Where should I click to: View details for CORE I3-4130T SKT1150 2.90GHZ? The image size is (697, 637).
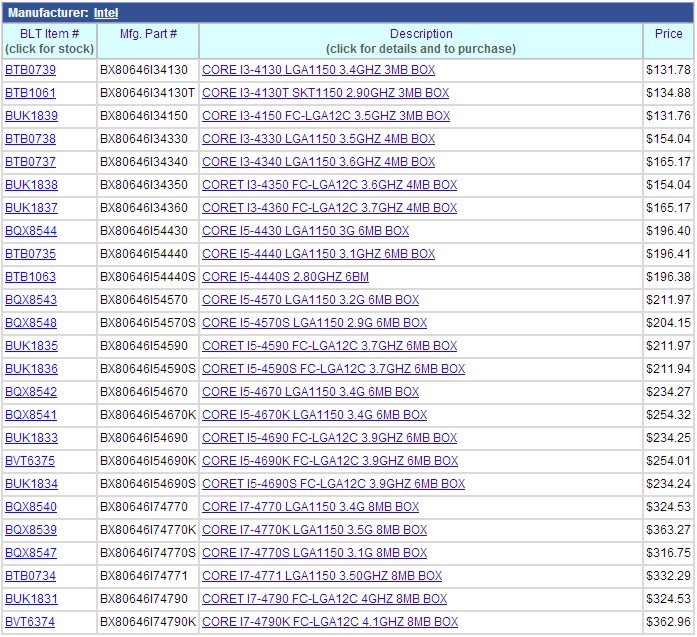pos(325,93)
